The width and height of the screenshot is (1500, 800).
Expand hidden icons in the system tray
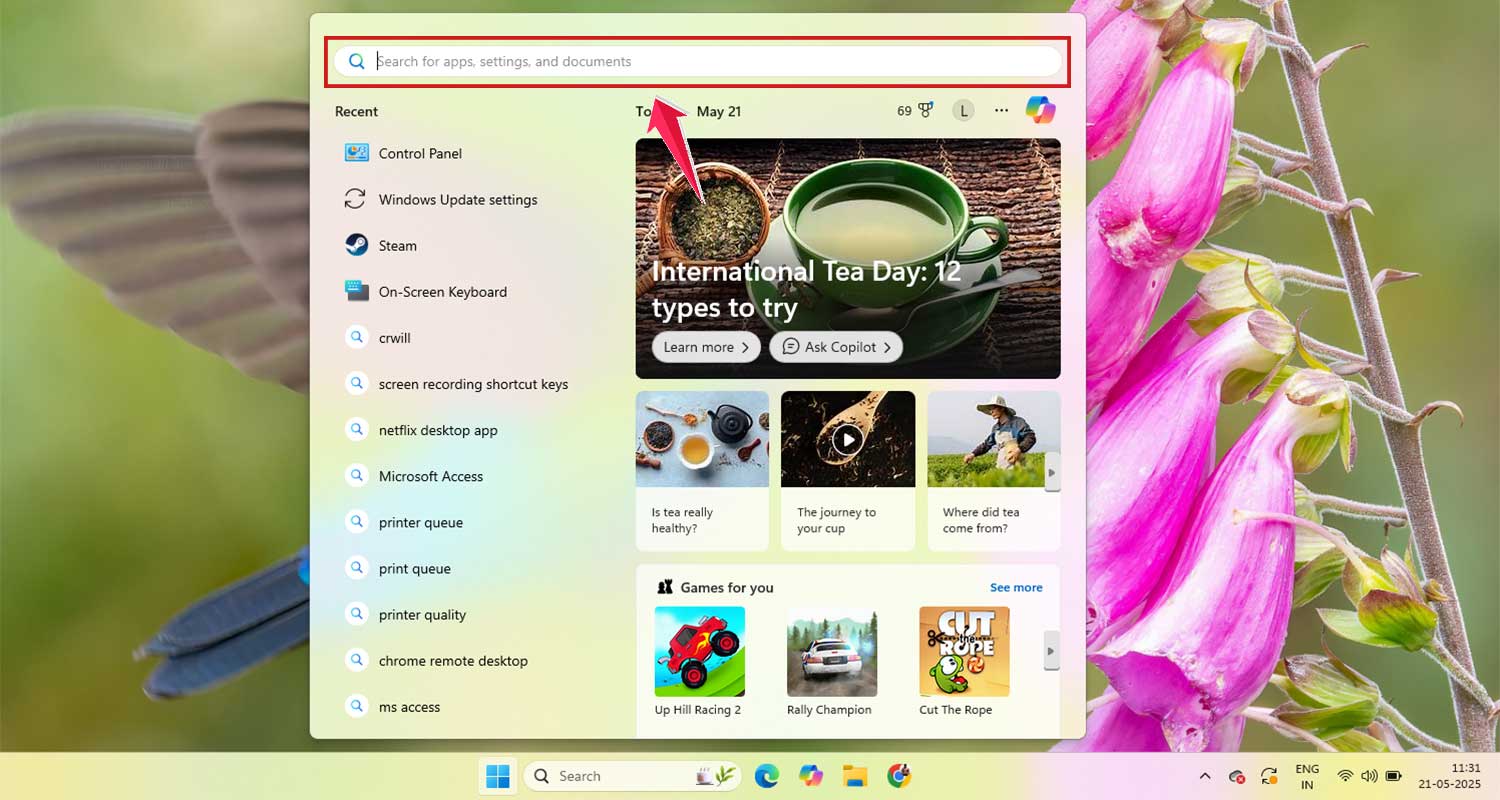(x=1205, y=775)
